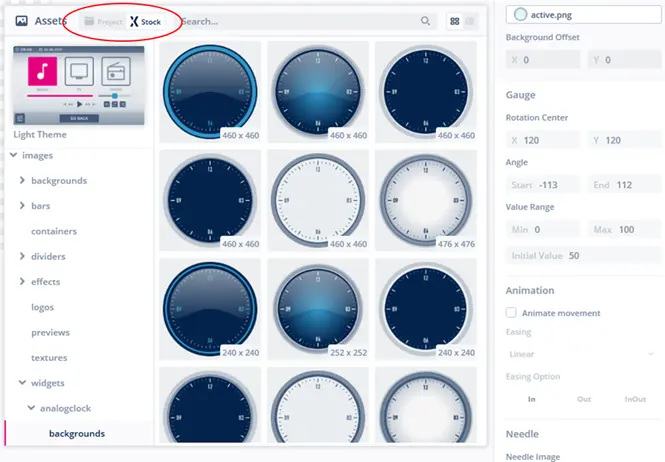Select the InOut easing option
This screenshot has height=462, width=665.
[x=634, y=397]
